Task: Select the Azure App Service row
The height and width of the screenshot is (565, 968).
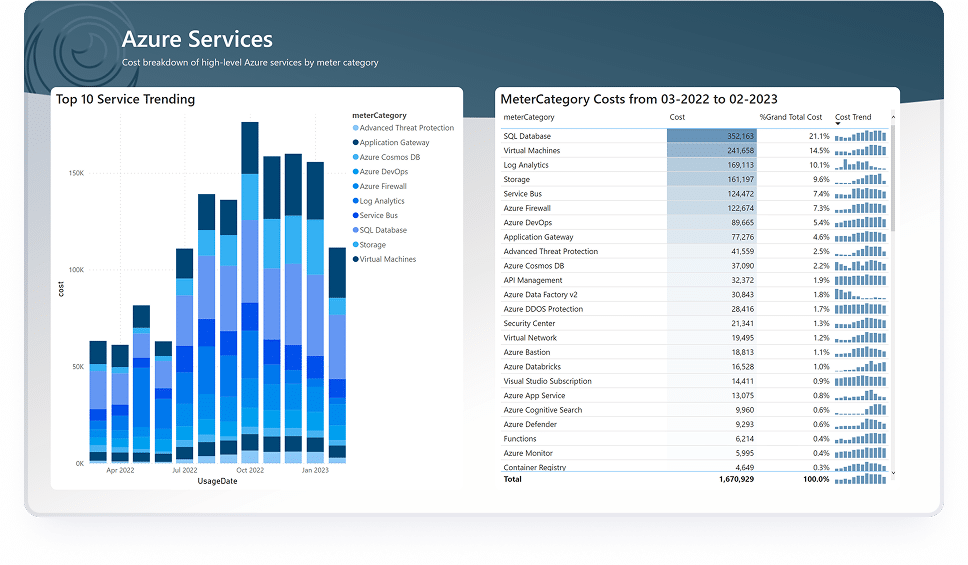Action: click(695, 395)
